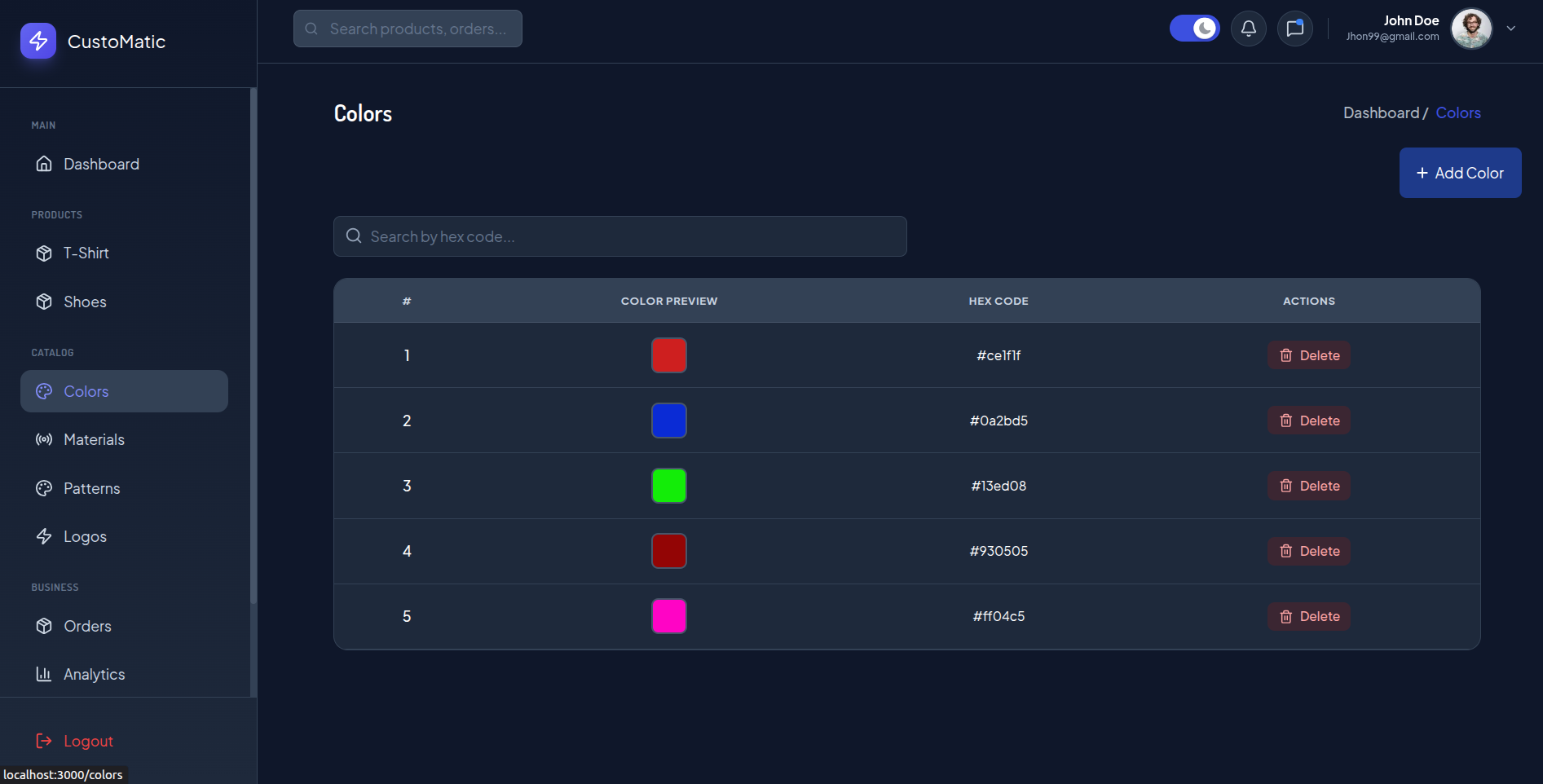Click Dashboard in the breadcrumb
Screen dimensions: 1543x784
coord(1381,112)
